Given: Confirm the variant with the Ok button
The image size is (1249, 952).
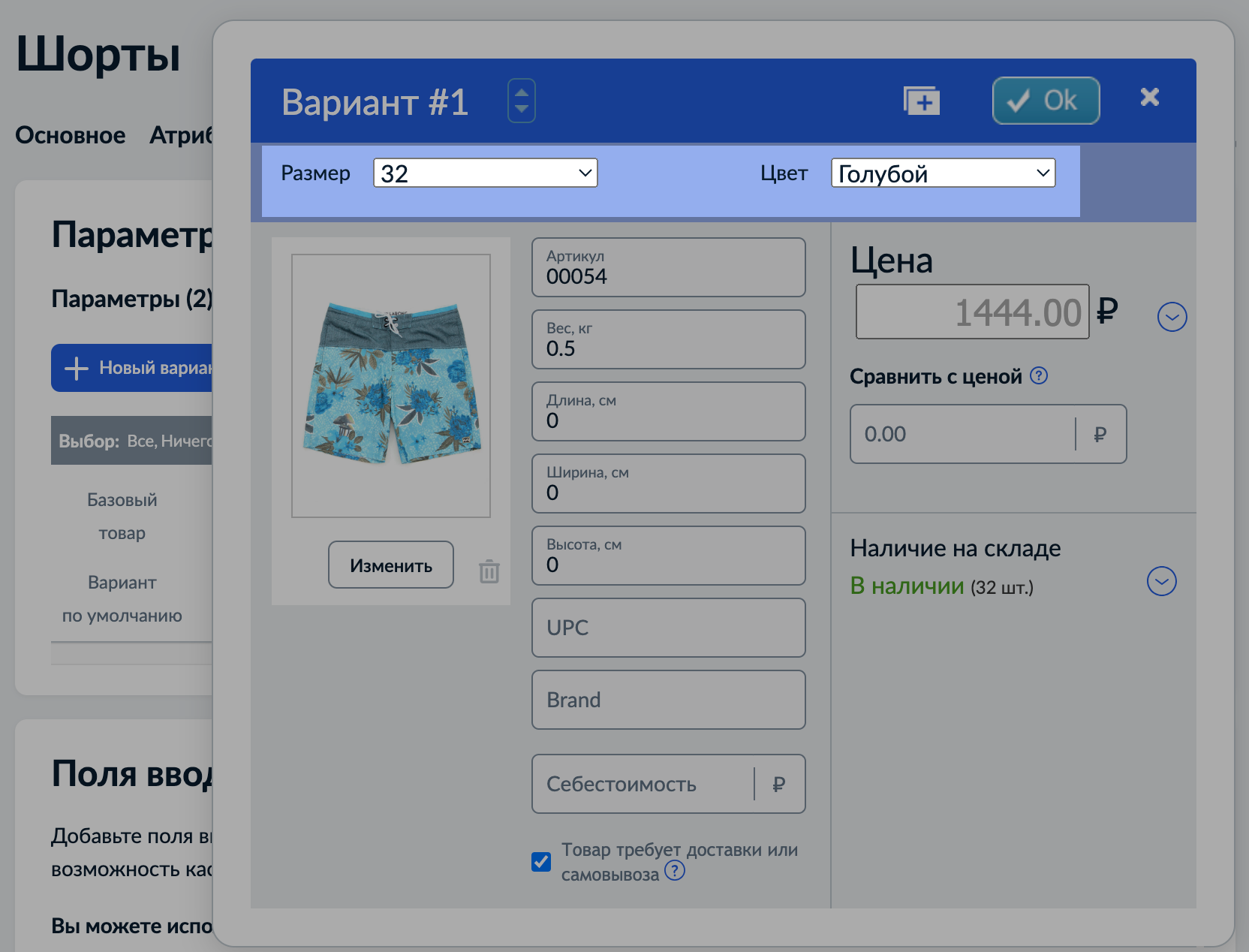Looking at the screenshot, I should tap(1046, 101).
